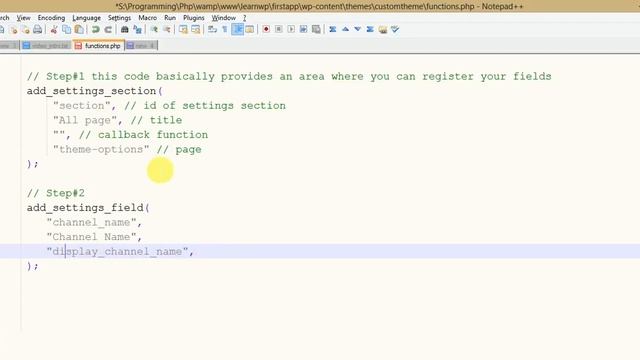Stop macro recording

[279, 29]
